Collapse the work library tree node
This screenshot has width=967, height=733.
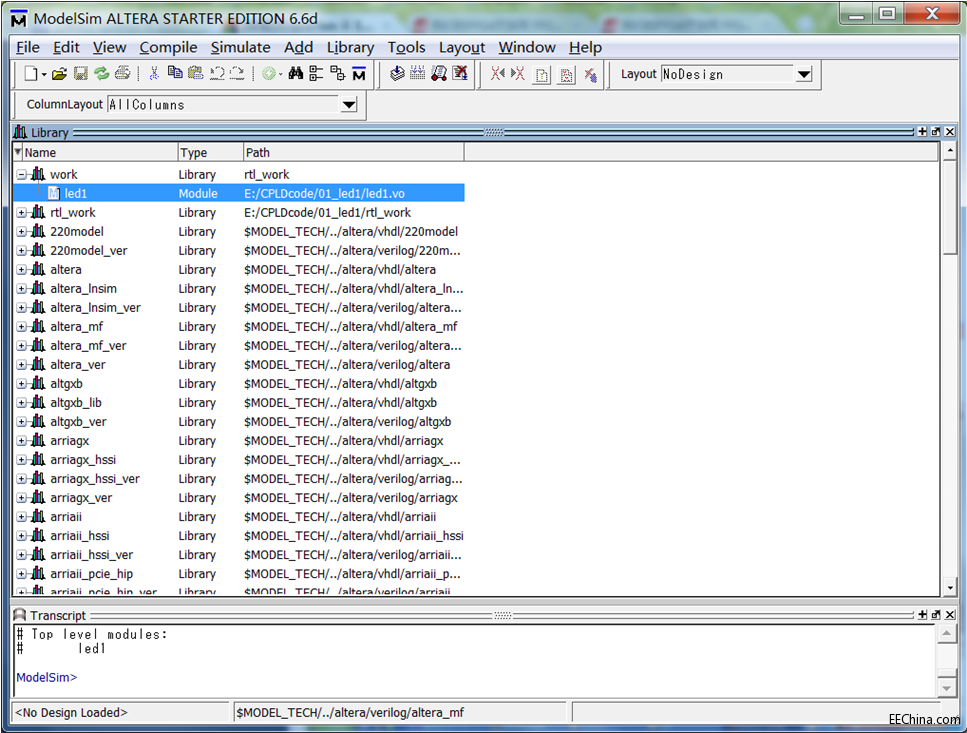[22, 175]
